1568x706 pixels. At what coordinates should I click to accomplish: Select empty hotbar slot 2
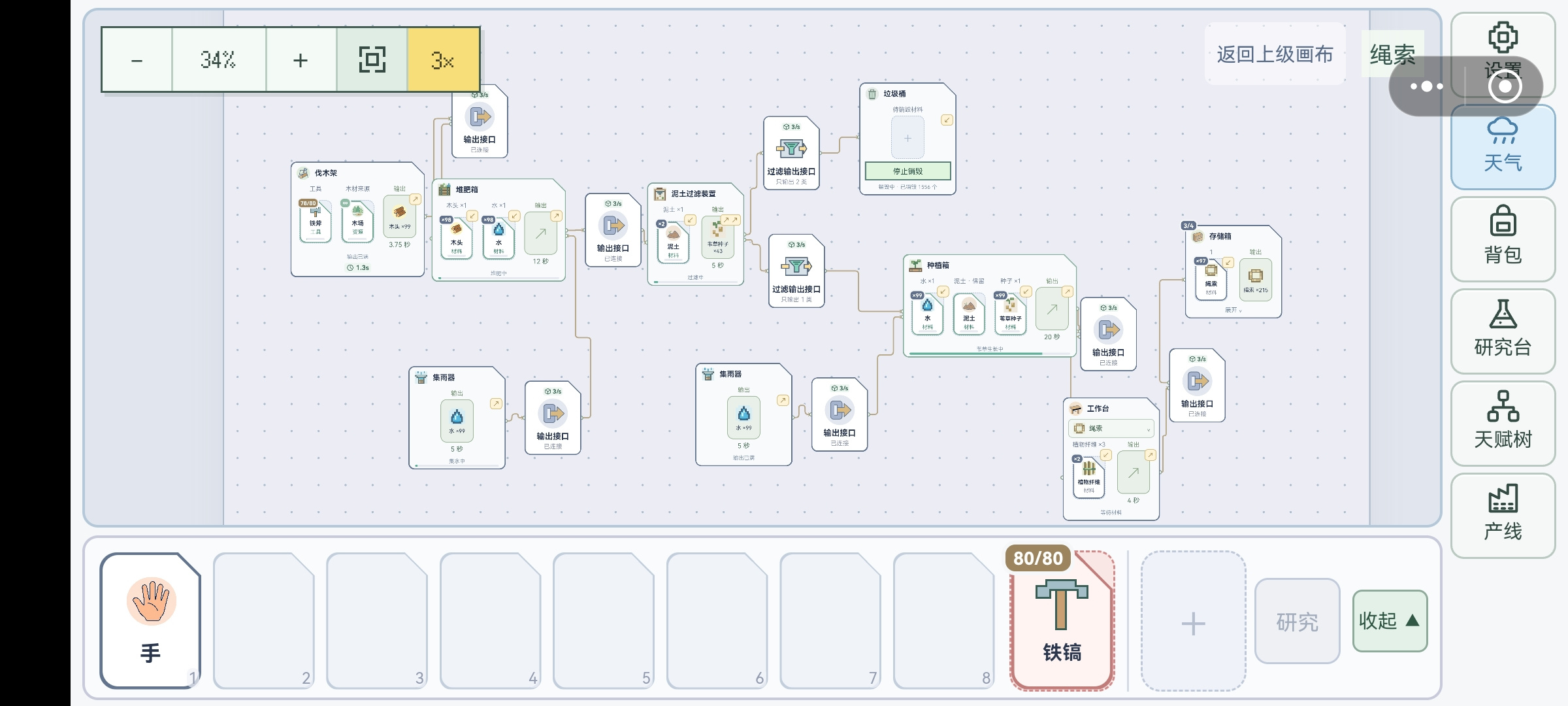pyautogui.click(x=263, y=621)
